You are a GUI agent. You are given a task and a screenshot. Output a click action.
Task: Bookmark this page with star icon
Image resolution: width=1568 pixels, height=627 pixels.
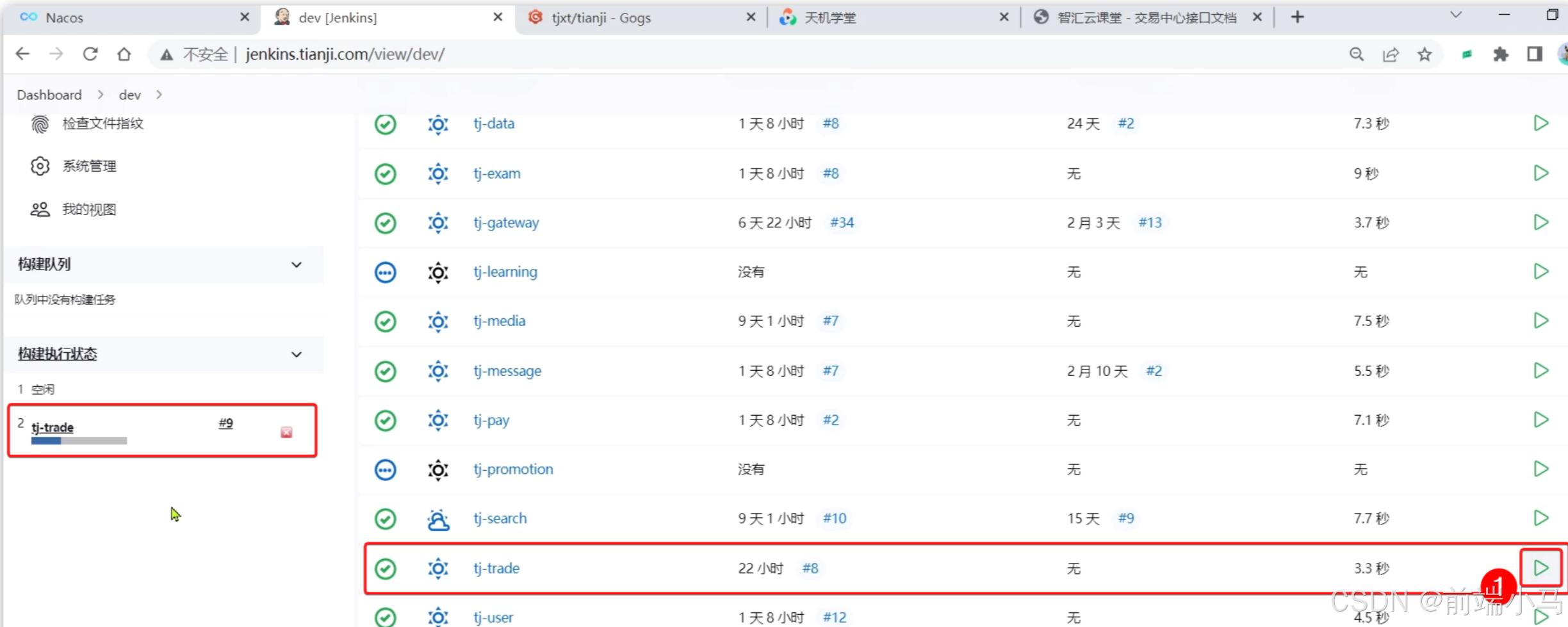(x=1425, y=54)
